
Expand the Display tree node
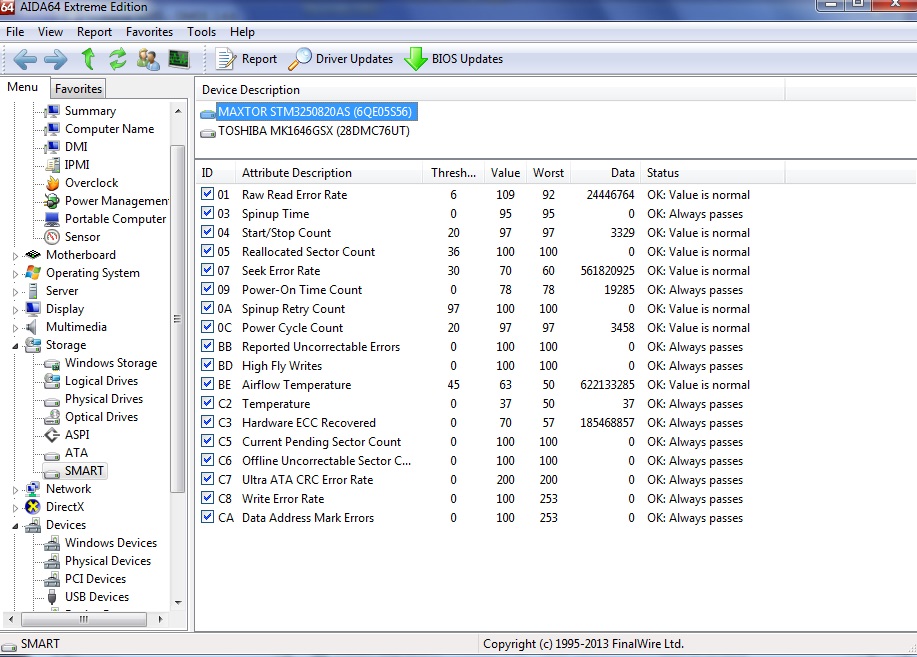(x=15, y=310)
